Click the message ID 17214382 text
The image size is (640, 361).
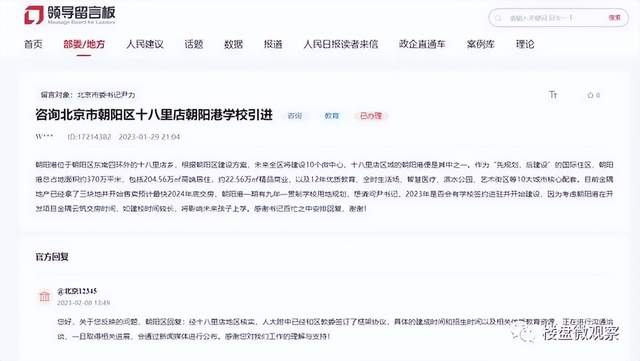pos(89,137)
